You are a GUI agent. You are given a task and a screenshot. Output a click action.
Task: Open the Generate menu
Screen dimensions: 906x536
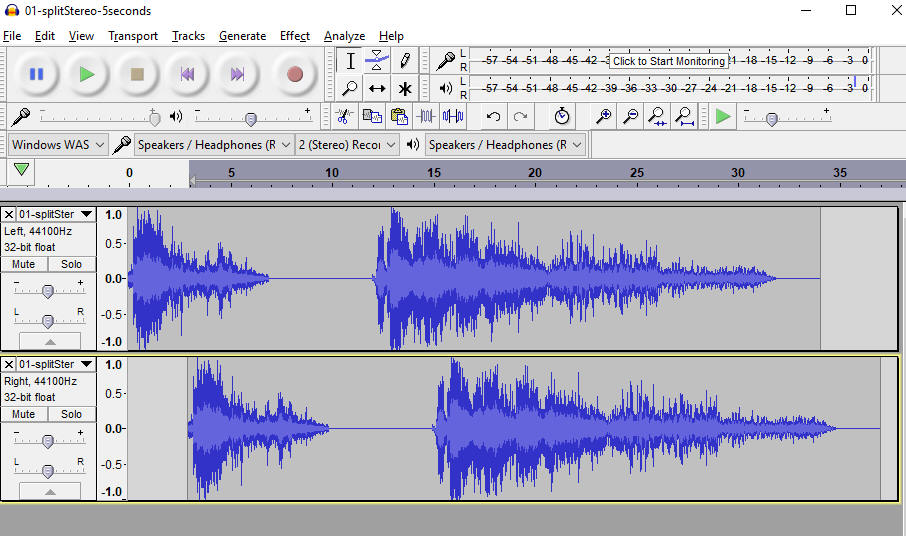pyautogui.click(x=242, y=36)
